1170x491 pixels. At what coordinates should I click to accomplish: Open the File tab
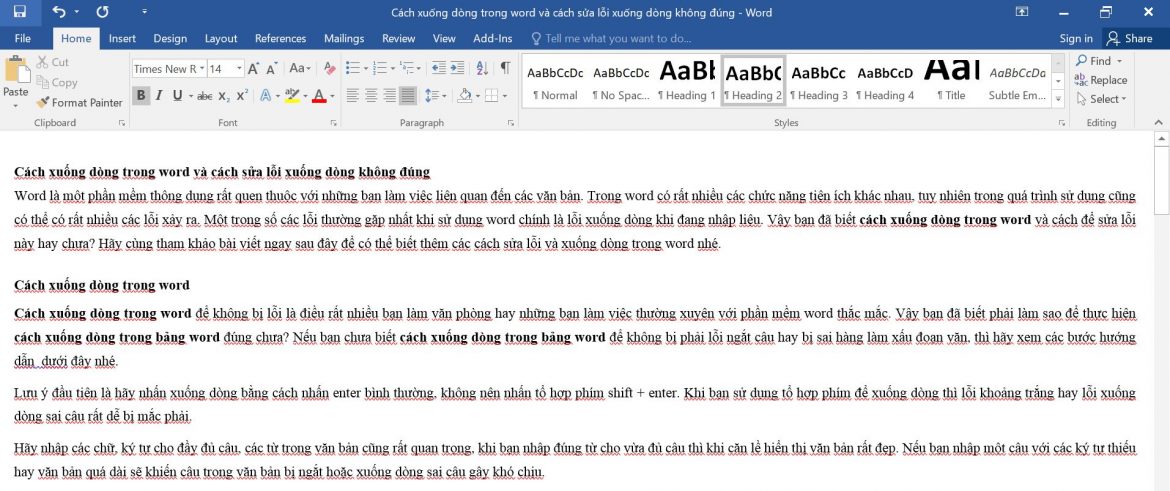click(22, 38)
